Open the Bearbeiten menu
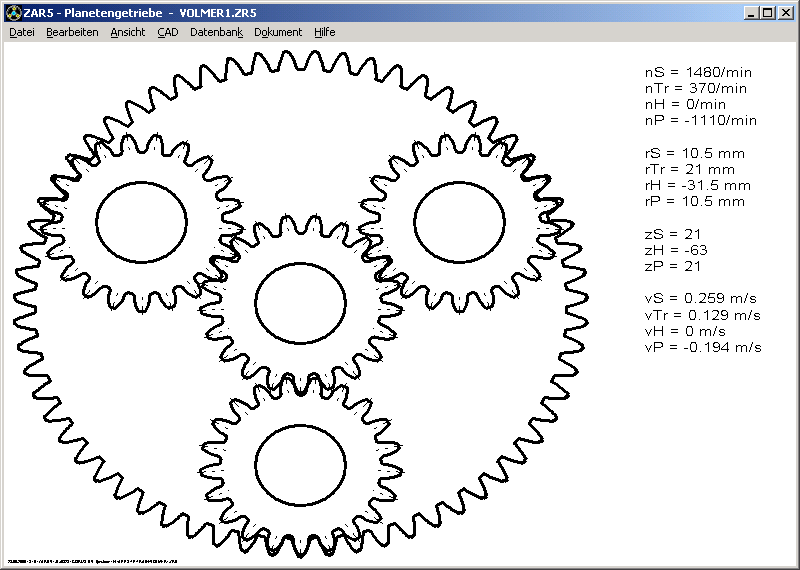 72,32
